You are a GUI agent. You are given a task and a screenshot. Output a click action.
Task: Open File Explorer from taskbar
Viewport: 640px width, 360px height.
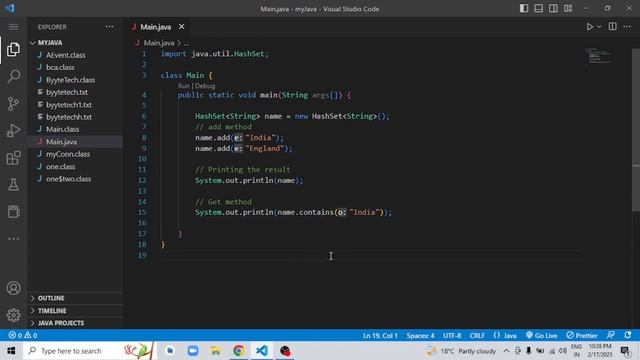[216, 351]
